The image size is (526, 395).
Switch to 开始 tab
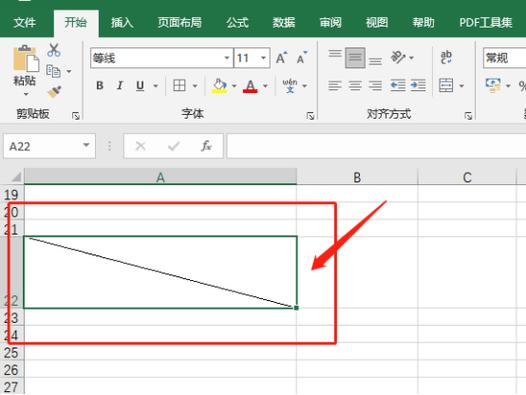[x=76, y=22]
